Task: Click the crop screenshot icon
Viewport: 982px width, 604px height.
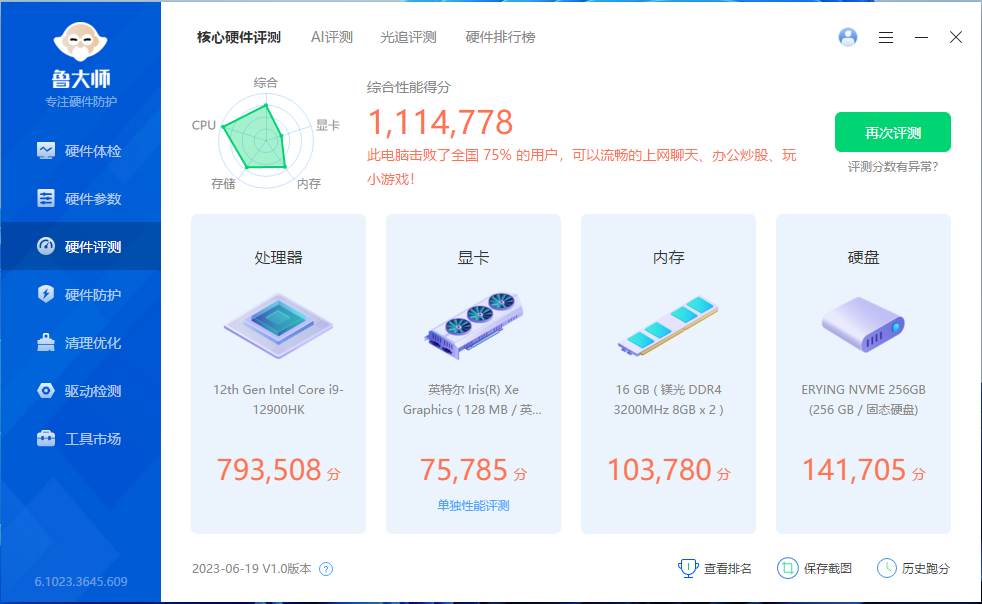Action: (x=788, y=568)
